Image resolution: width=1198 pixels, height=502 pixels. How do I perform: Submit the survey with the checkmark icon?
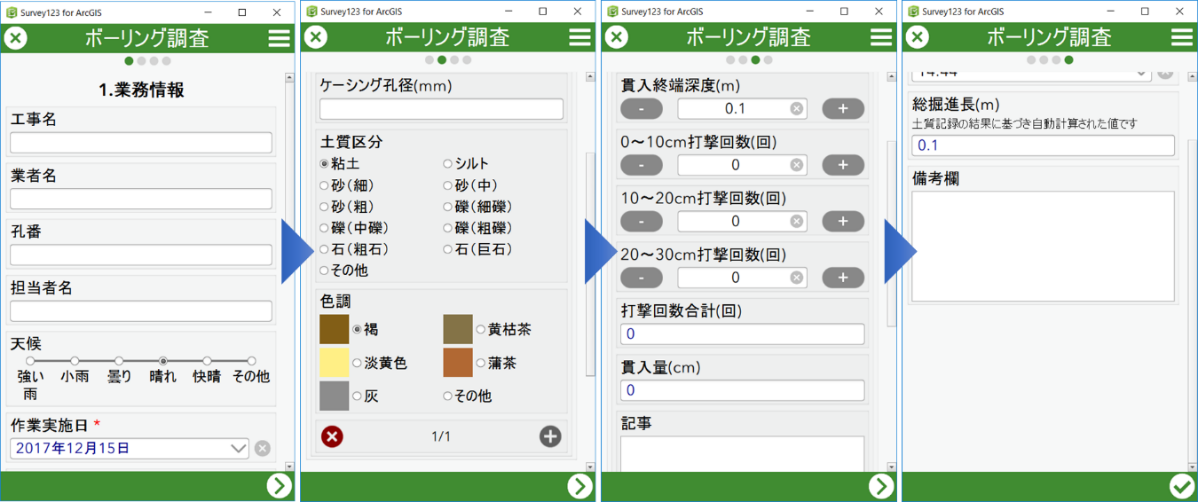pyautogui.click(x=1181, y=486)
